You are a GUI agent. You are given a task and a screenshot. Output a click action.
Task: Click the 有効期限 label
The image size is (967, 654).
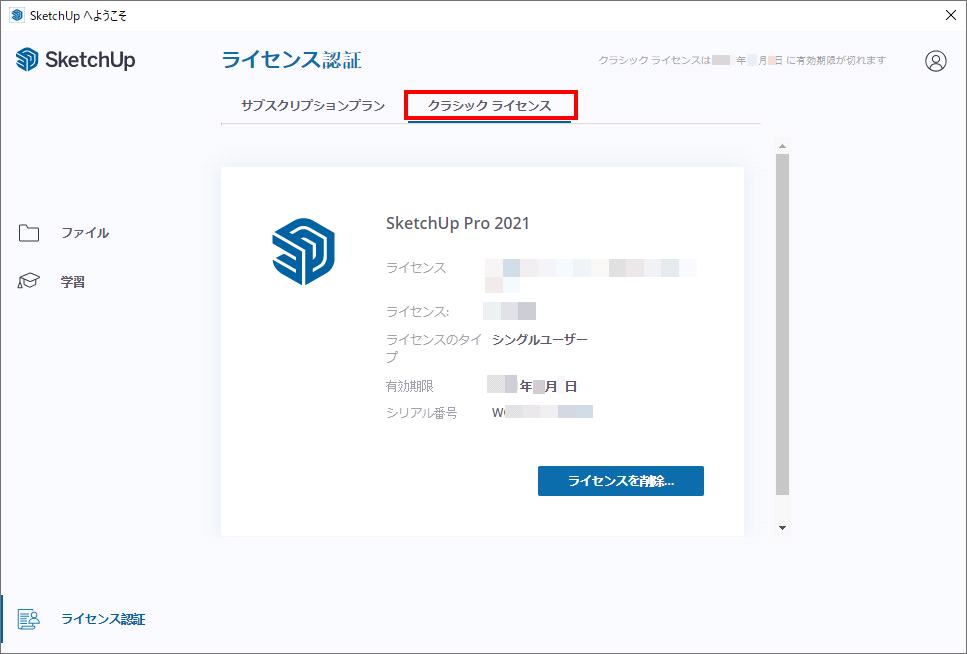pos(409,386)
